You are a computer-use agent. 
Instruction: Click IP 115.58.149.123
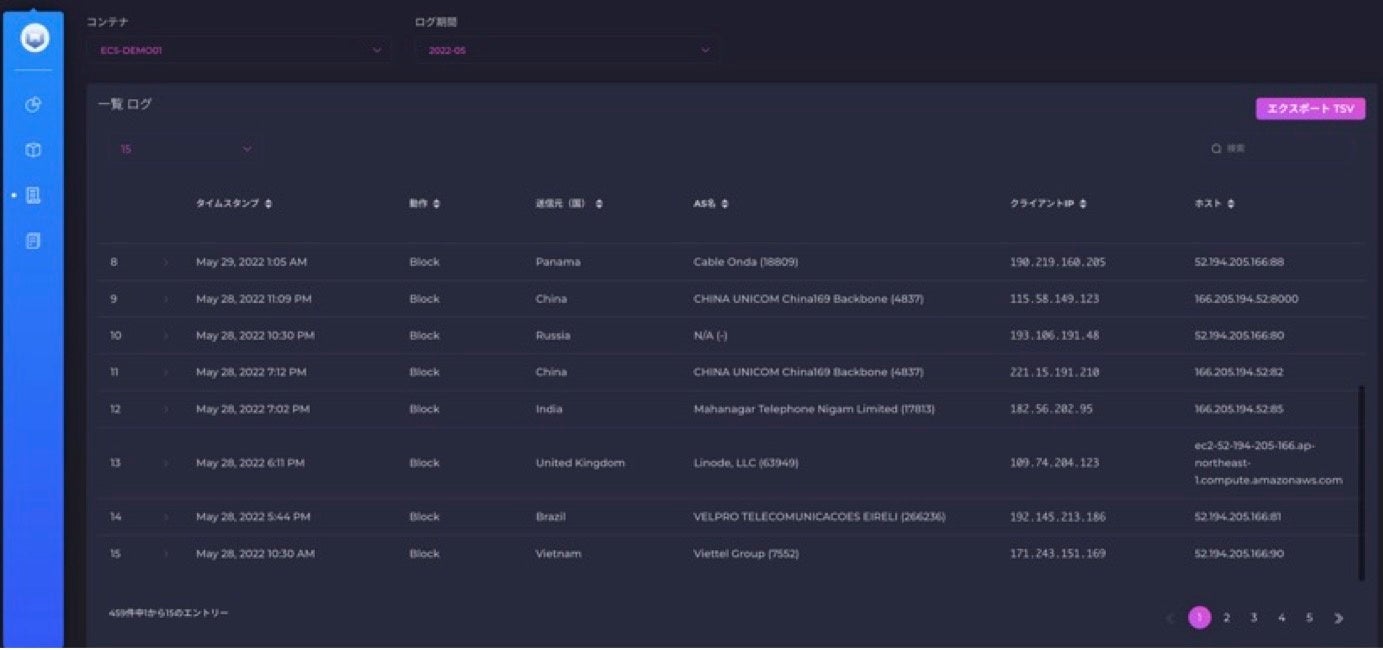coord(1054,299)
